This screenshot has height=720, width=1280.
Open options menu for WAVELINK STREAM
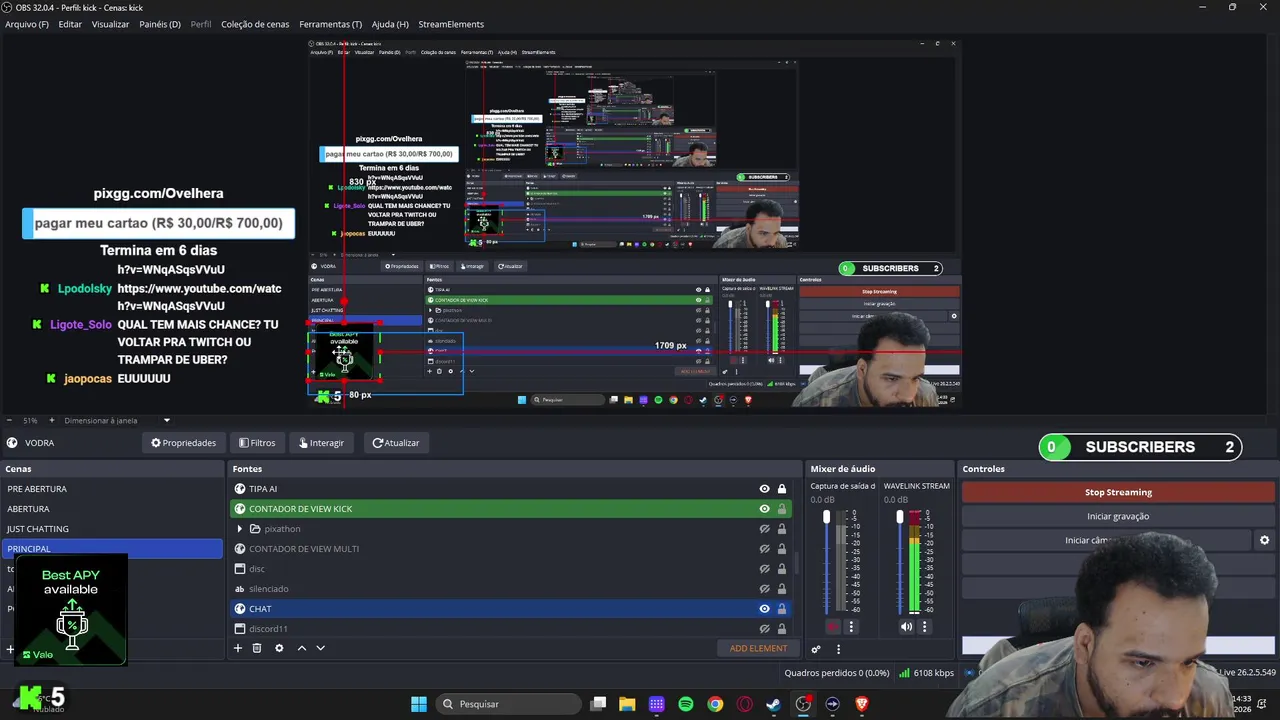point(925,627)
